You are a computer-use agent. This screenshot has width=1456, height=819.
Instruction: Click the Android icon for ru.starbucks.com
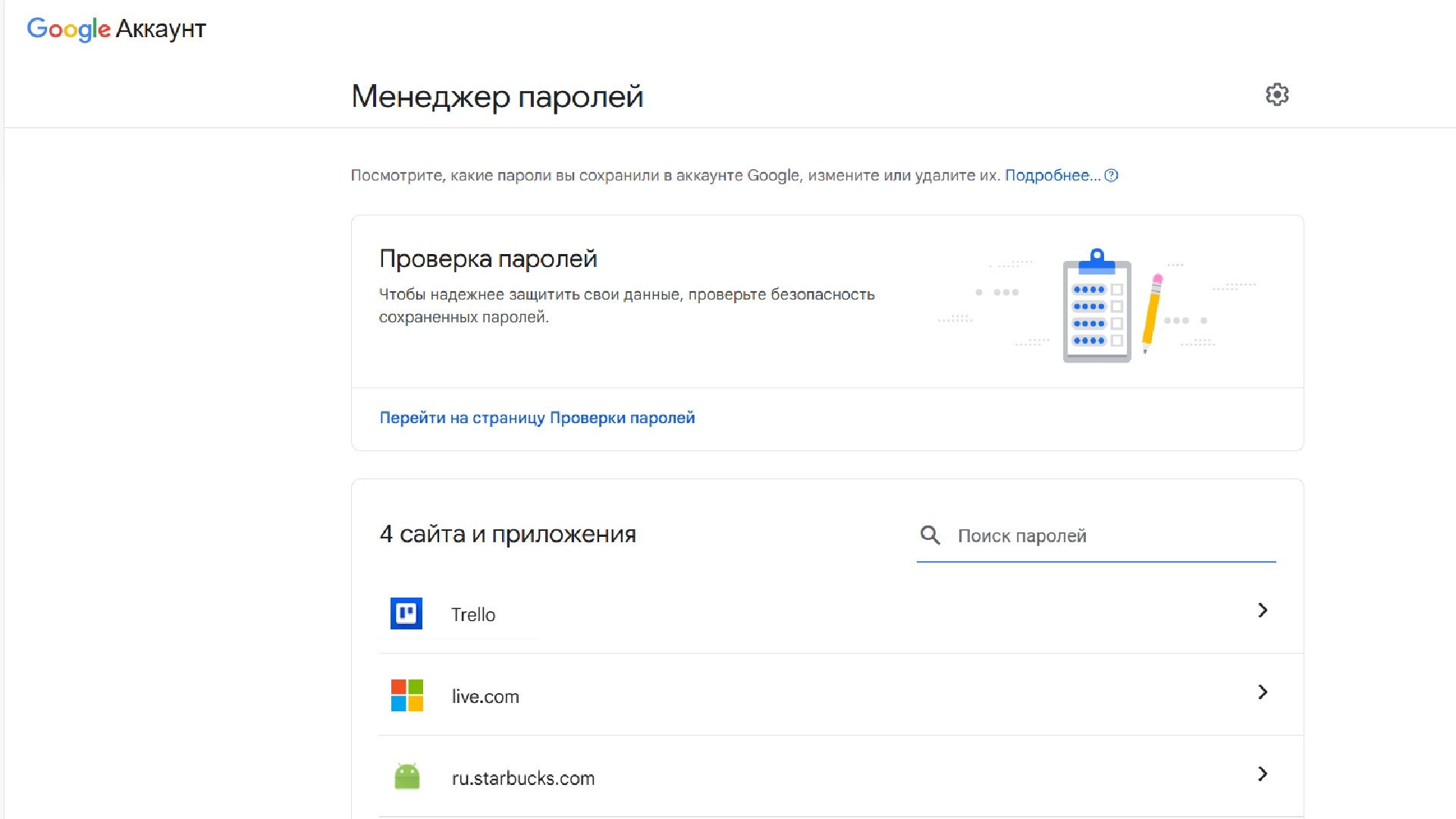[406, 777]
